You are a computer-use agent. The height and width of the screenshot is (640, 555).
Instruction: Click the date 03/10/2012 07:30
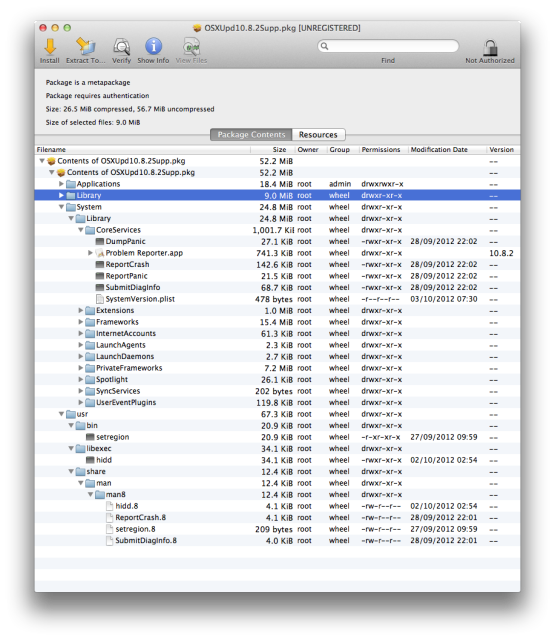(x=444, y=299)
